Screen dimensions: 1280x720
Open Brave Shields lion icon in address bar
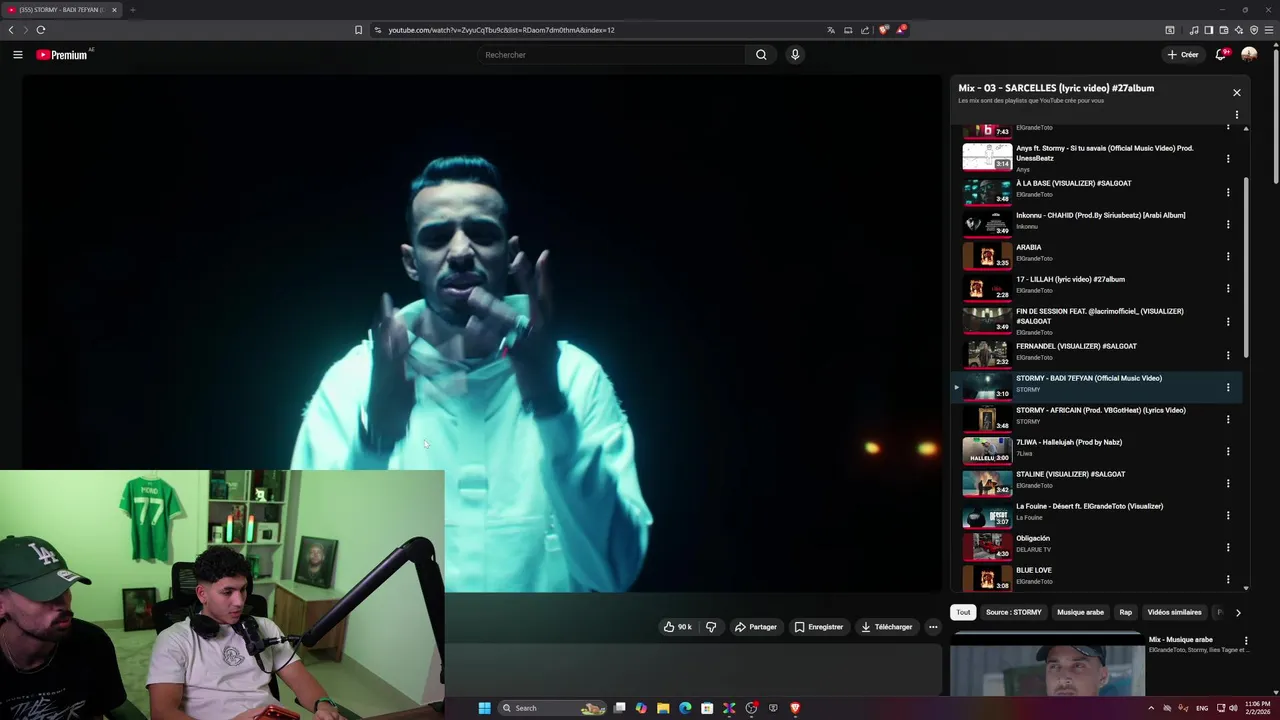[x=883, y=30]
